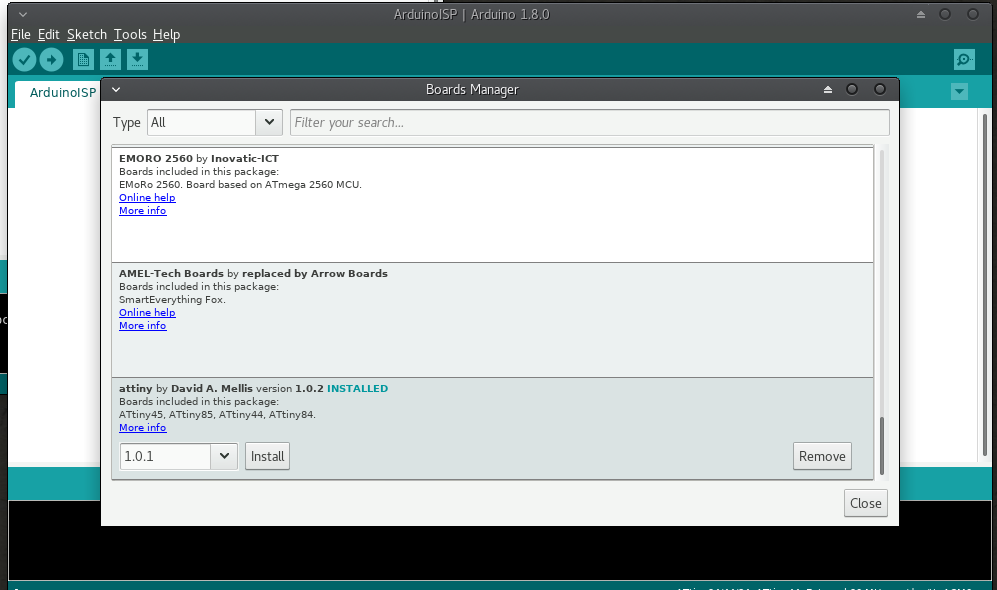Click the Arduino editor vertical scrollbar

(x=985, y=285)
